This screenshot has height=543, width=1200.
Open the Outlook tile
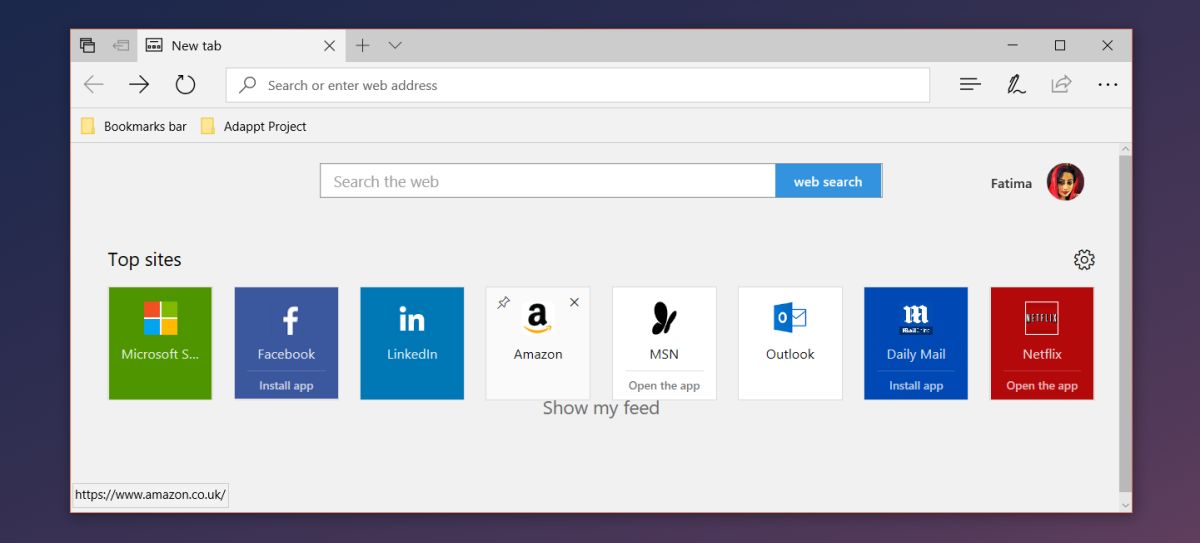click(790, 343)
